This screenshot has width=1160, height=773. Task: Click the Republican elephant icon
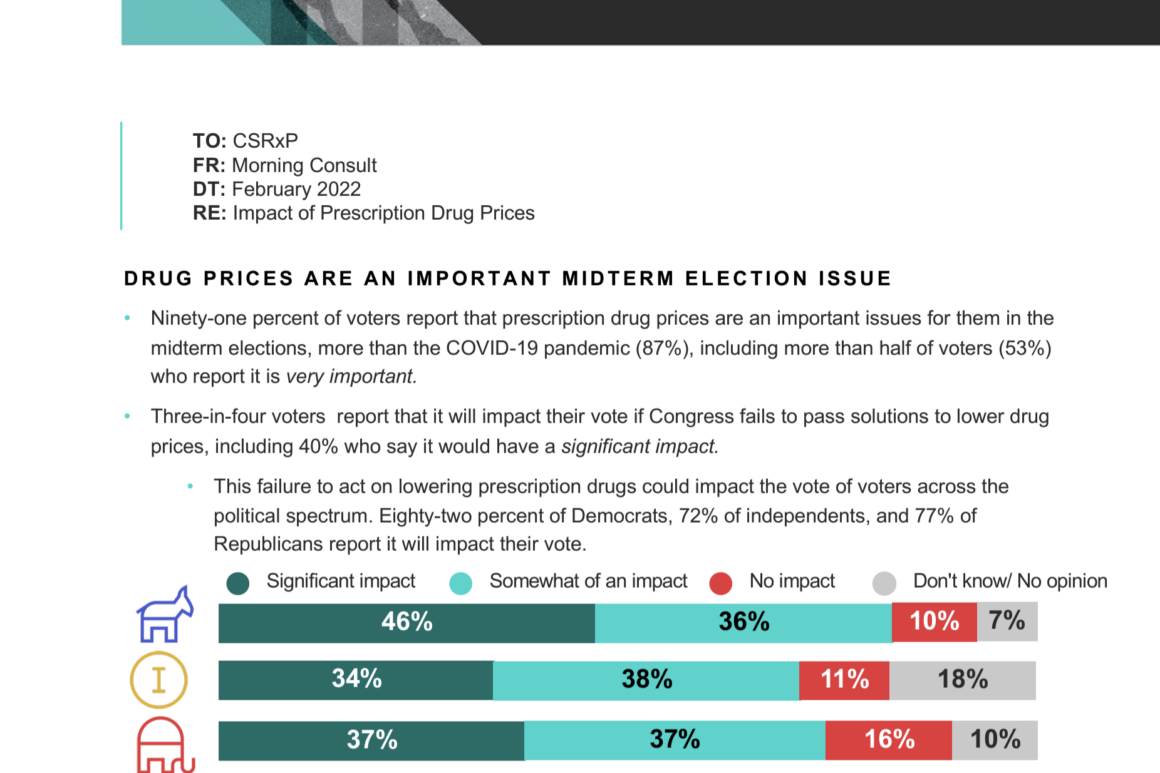pos(163,746)
